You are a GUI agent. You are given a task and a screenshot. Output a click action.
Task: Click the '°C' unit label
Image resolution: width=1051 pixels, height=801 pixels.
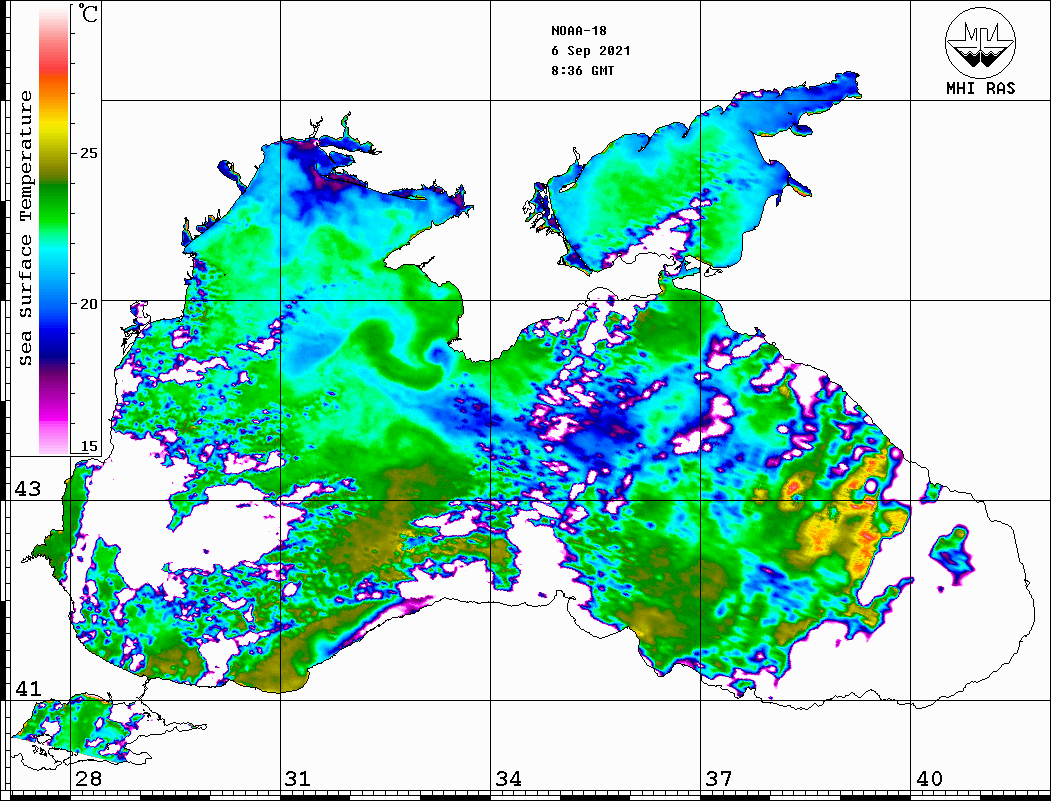point(88,13)
